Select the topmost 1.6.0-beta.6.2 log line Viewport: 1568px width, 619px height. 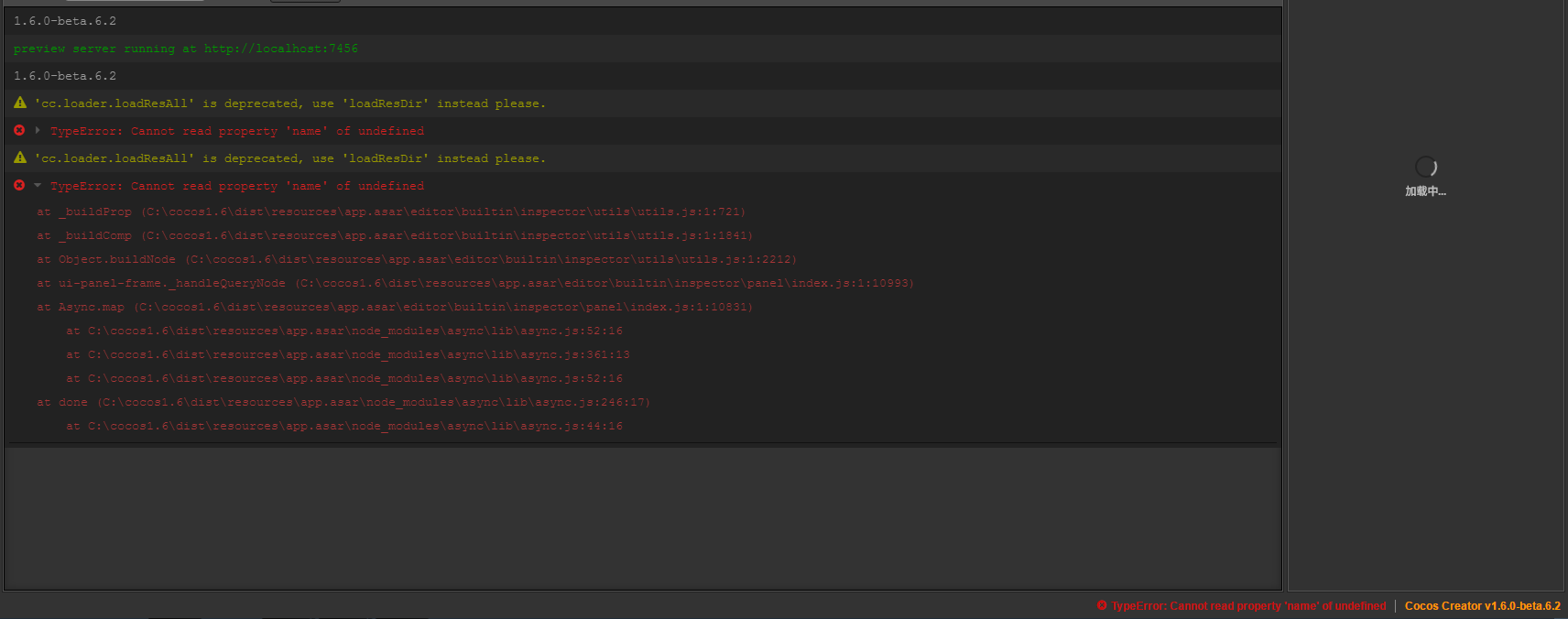pos(65,21)
